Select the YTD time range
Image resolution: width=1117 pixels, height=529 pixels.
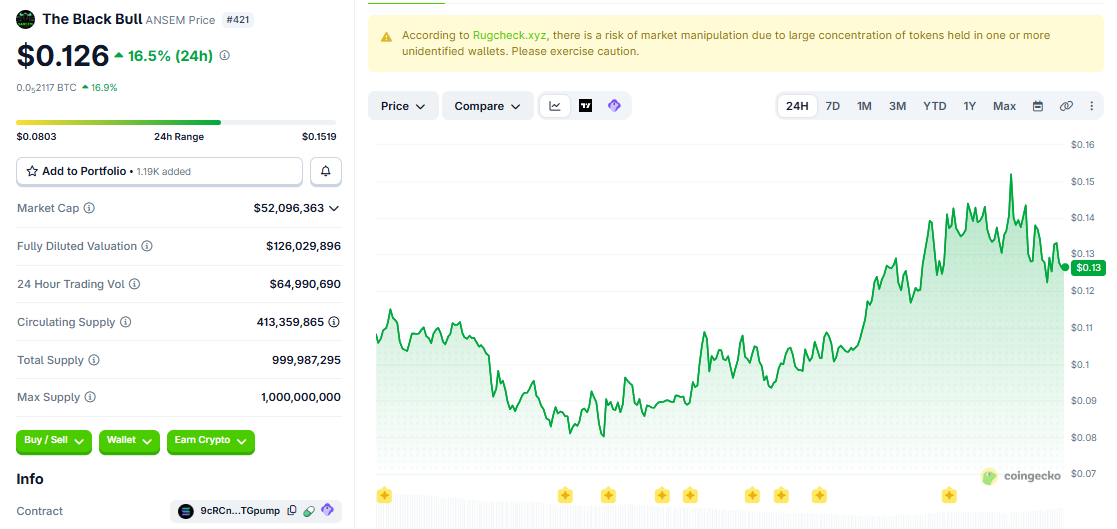tap(935, 106)
